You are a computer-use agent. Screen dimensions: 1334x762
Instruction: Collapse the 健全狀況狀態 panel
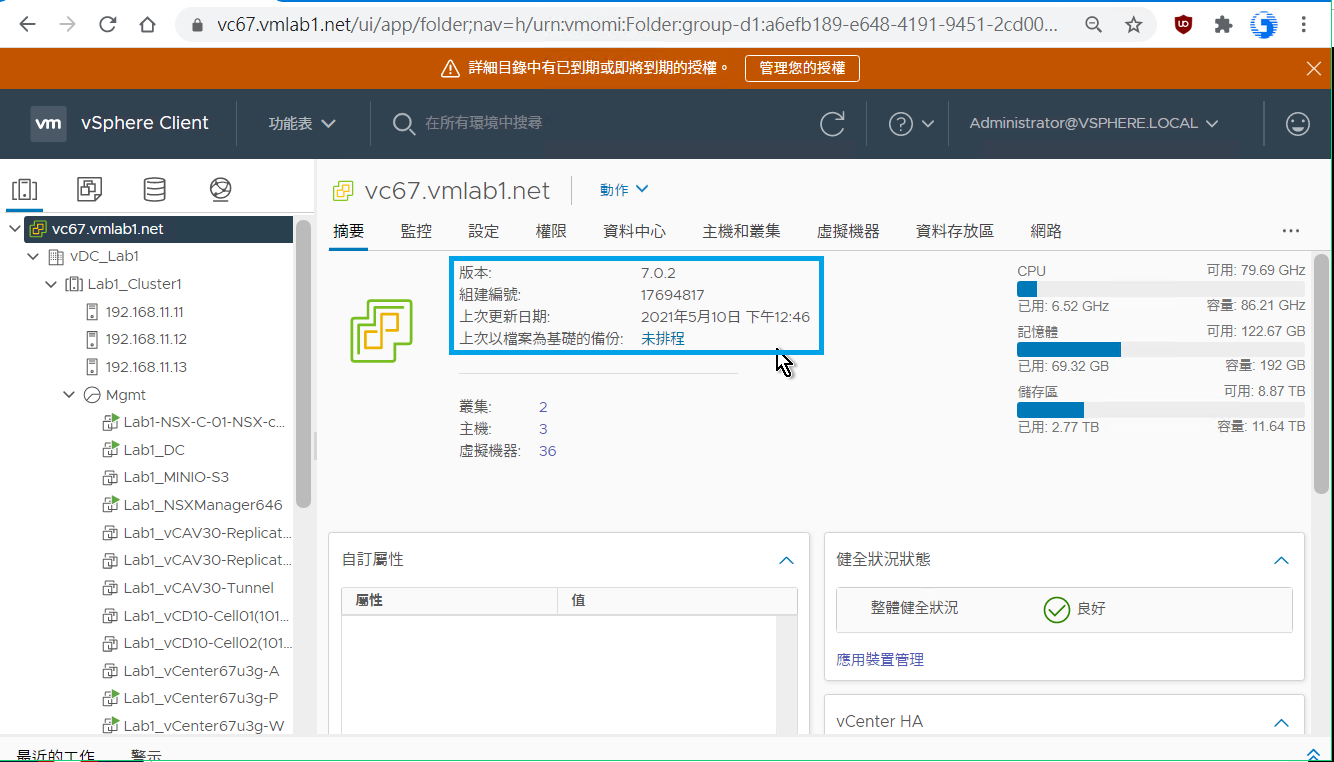pyautogui.click(x=1281, y=560)
